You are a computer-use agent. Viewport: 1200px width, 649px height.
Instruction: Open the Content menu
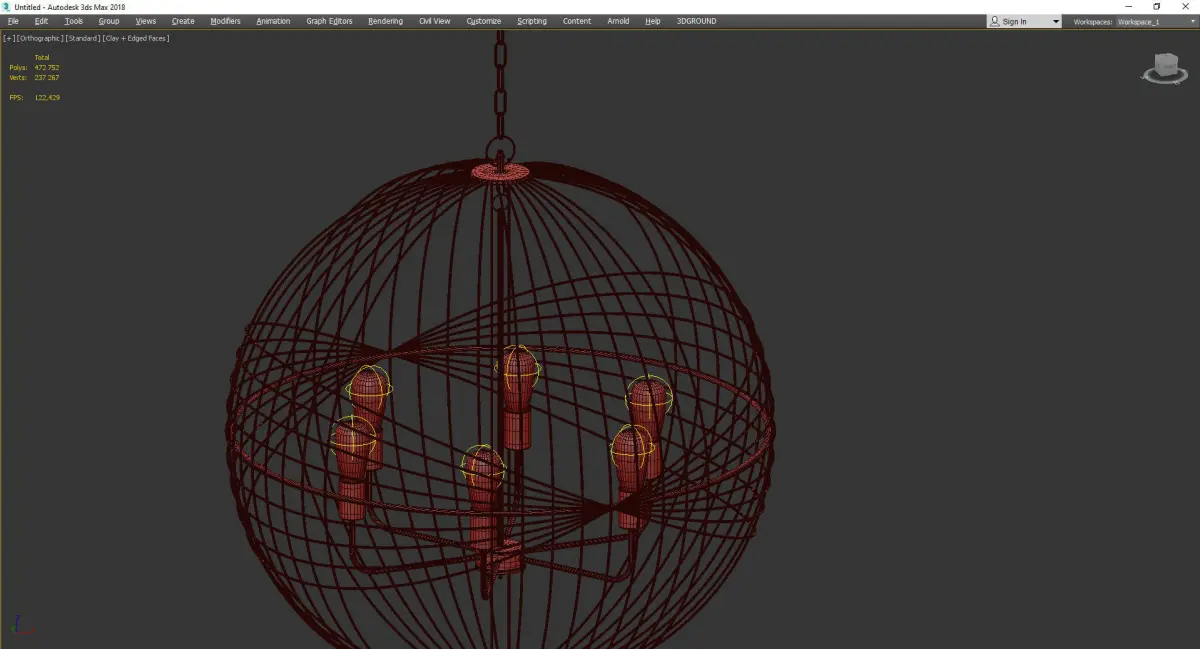click(577, 21)
